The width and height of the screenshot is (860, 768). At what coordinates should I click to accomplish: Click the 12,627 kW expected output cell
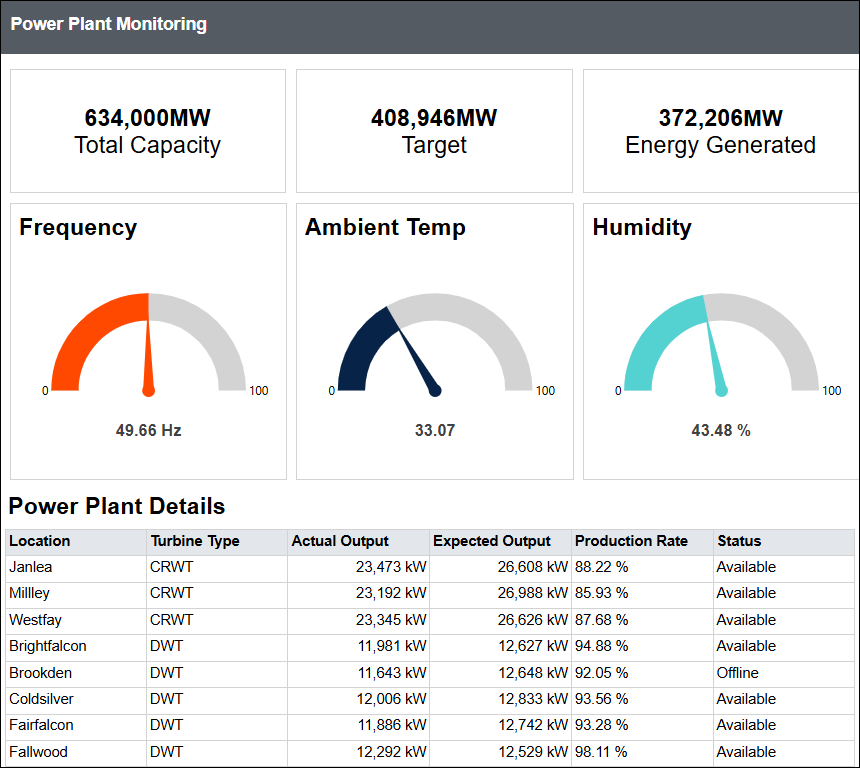coord(500,646)
